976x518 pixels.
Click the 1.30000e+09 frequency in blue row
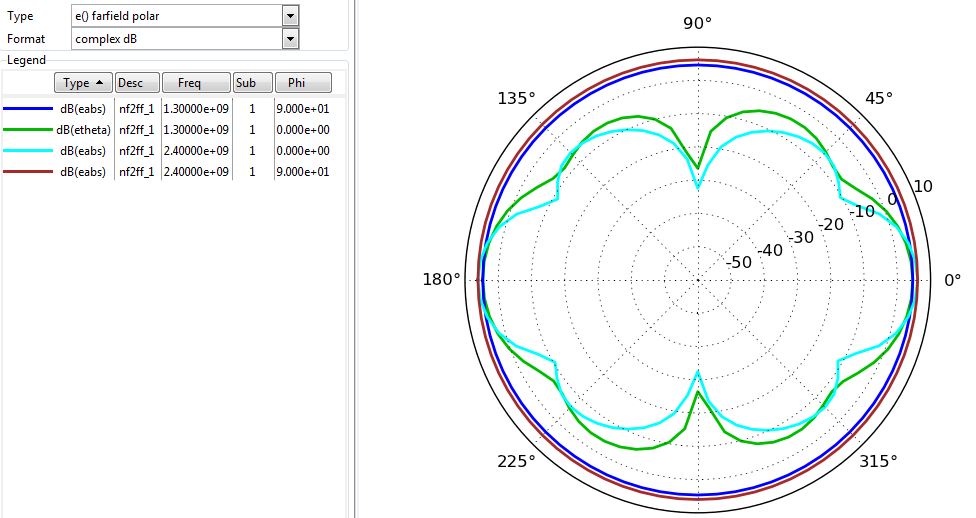pyautogui.click(x=196, y=109)
